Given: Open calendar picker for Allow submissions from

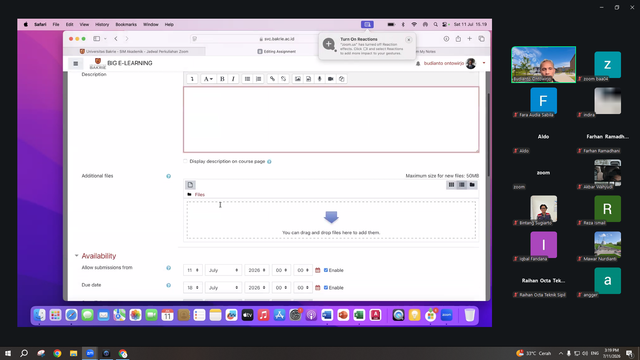Looking at the screenshot, I should tap(318, 270).
